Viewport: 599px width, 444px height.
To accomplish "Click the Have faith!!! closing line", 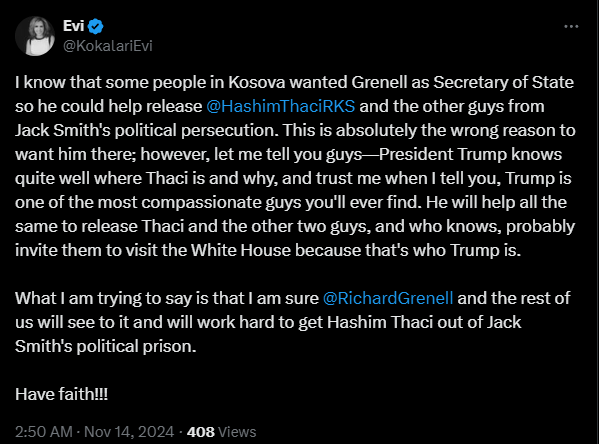I will [62, 394].
